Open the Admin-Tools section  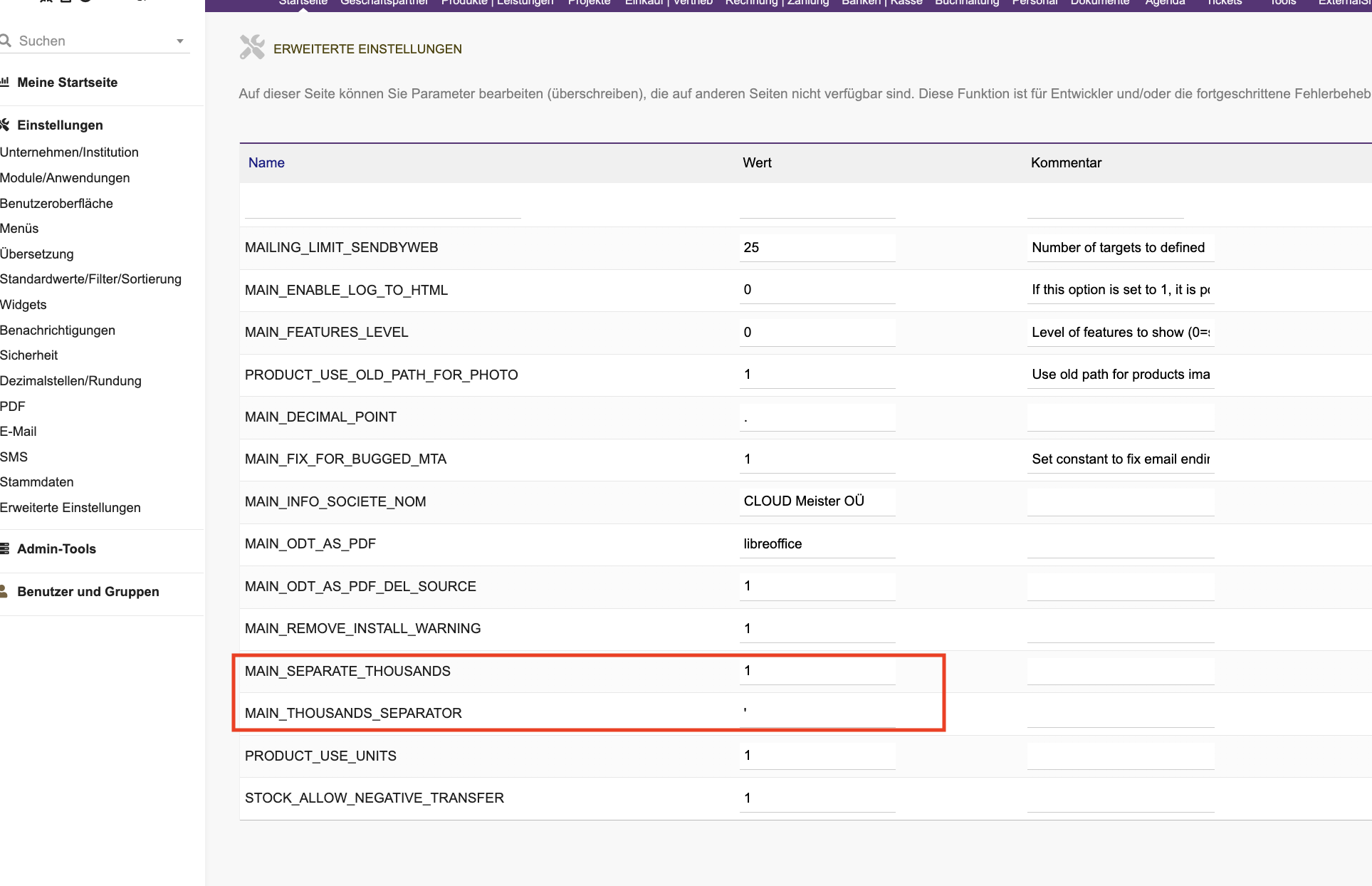pyautogui.click(x=56, y=549)
